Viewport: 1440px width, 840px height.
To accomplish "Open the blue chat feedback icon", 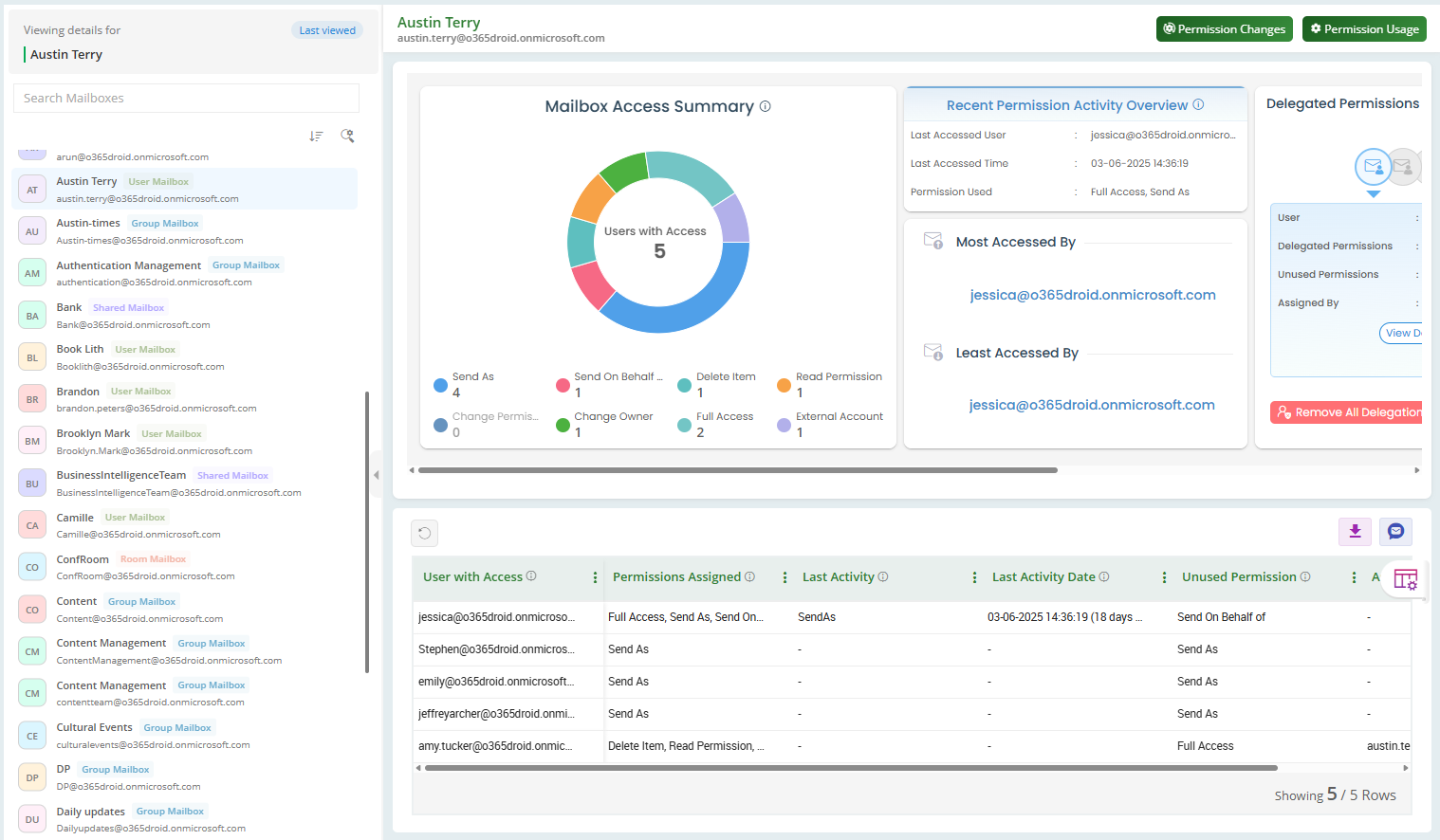I will pos(1395,532).
